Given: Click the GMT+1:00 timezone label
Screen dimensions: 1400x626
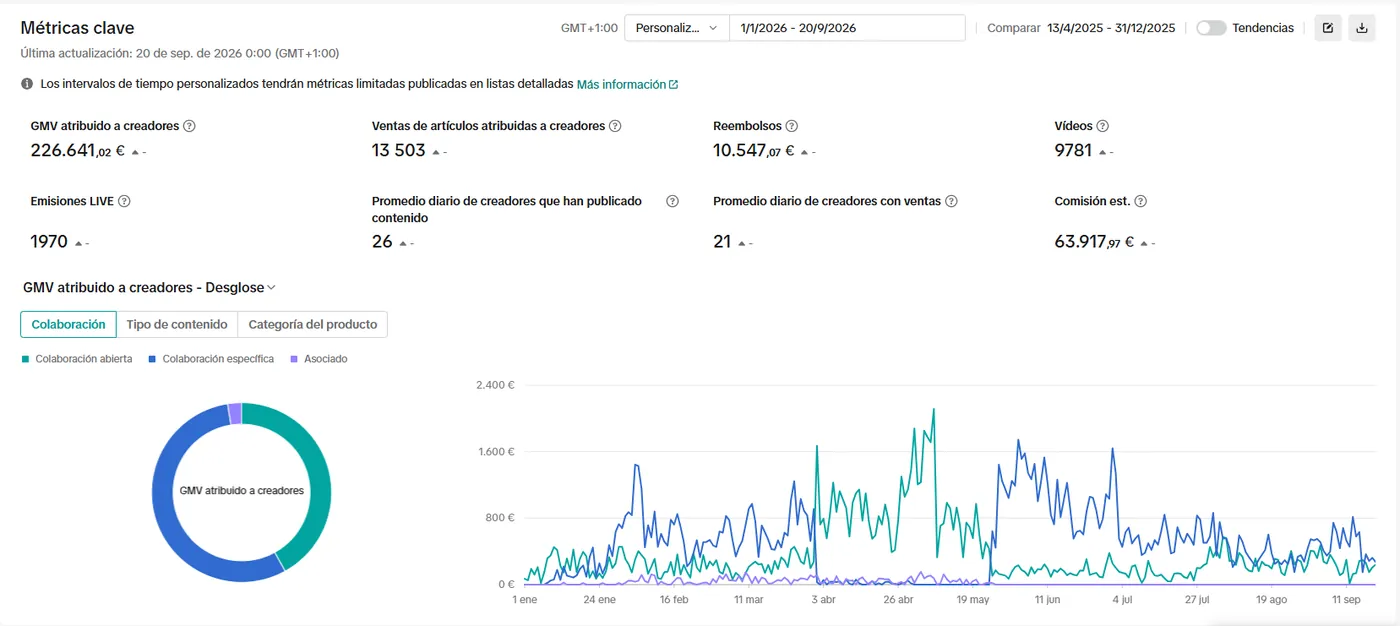Looking at the screenshot, I should pyautogui.click(x=589, y=28).
